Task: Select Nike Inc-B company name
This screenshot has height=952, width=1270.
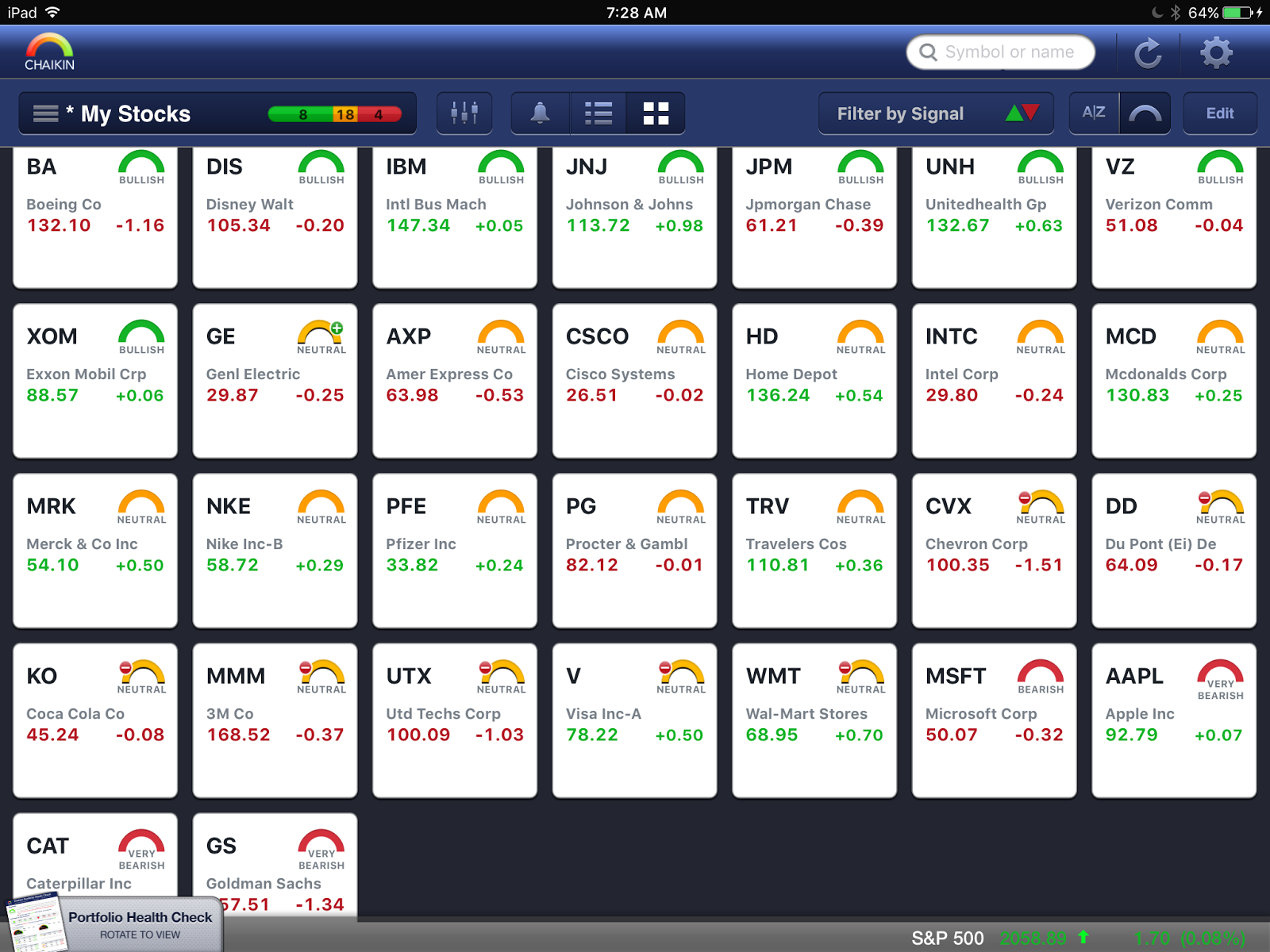Action: coord(244,543)
